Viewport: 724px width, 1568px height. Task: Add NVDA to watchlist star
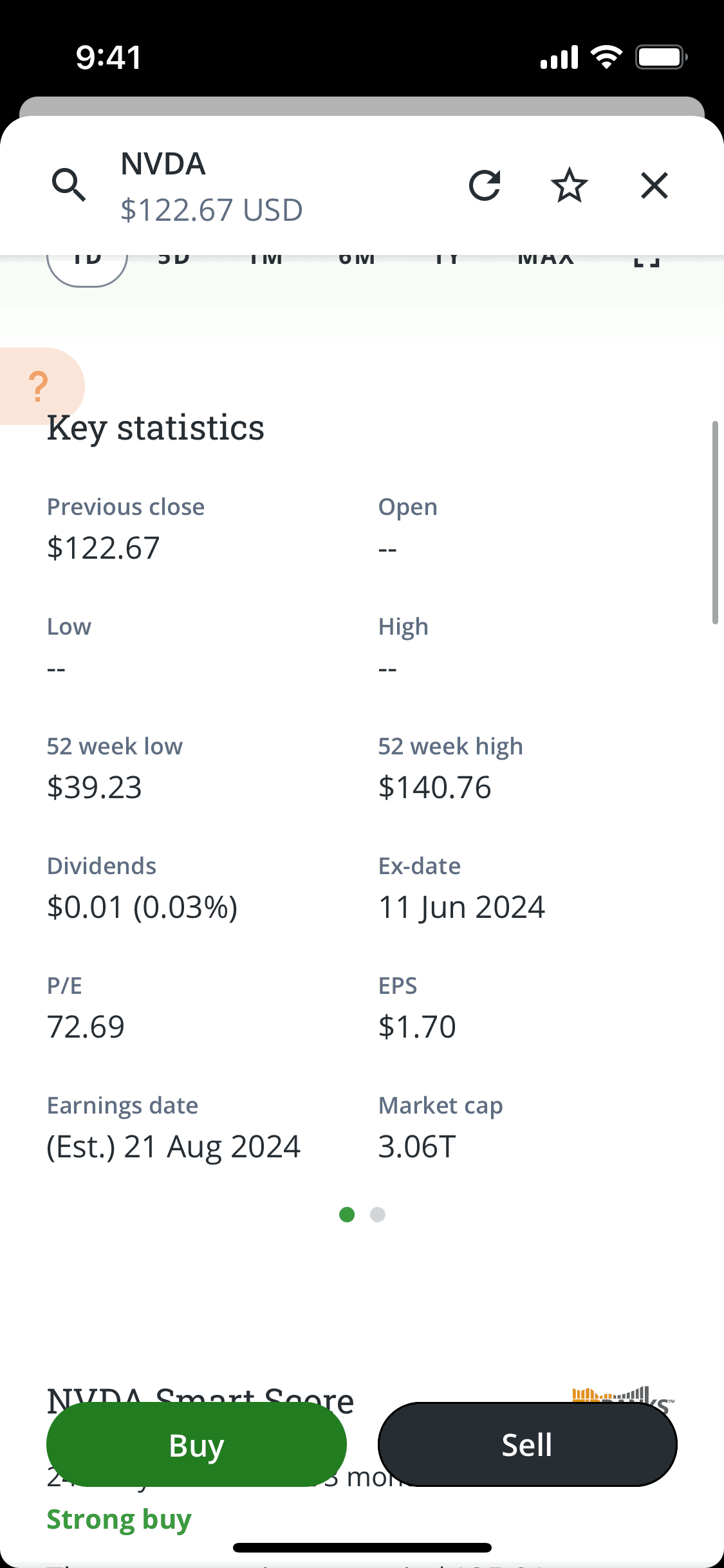[570, 185]
